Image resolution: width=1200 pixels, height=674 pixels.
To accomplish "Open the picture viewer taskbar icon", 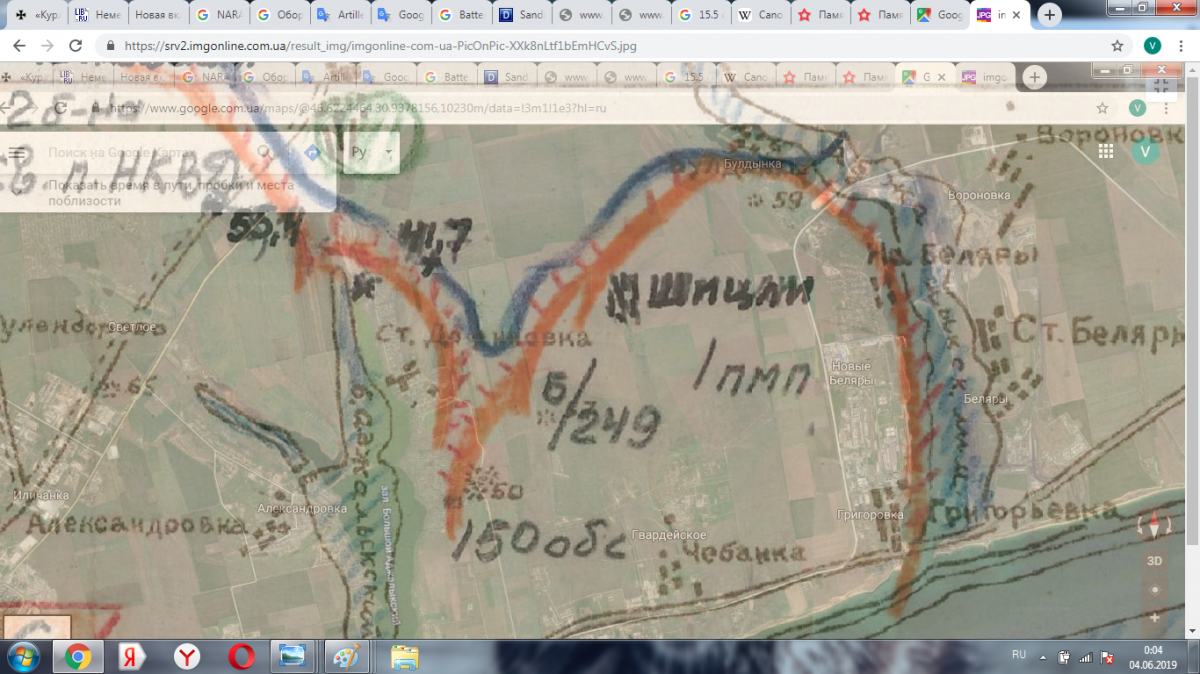I will coord(293,656).
